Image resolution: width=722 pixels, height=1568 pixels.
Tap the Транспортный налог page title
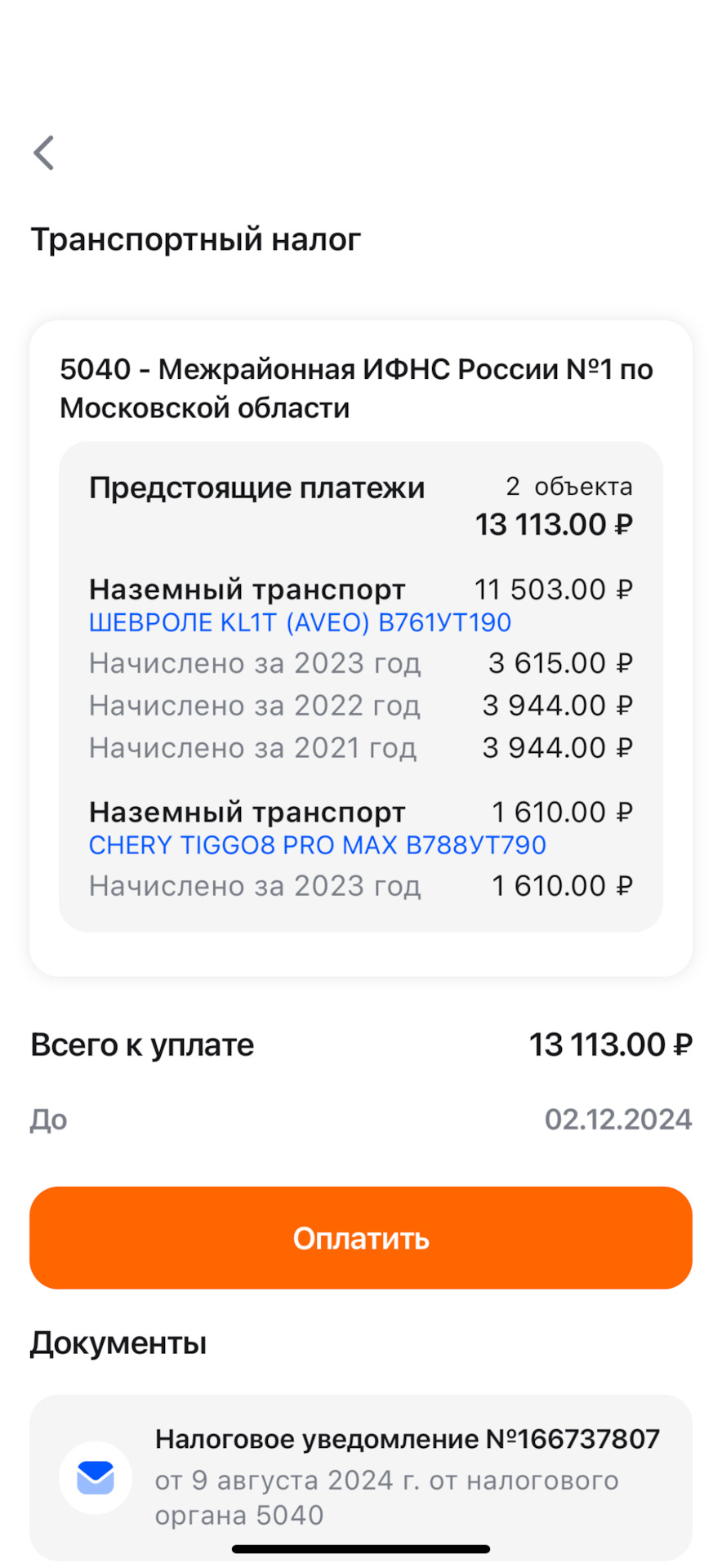point(196,239)
